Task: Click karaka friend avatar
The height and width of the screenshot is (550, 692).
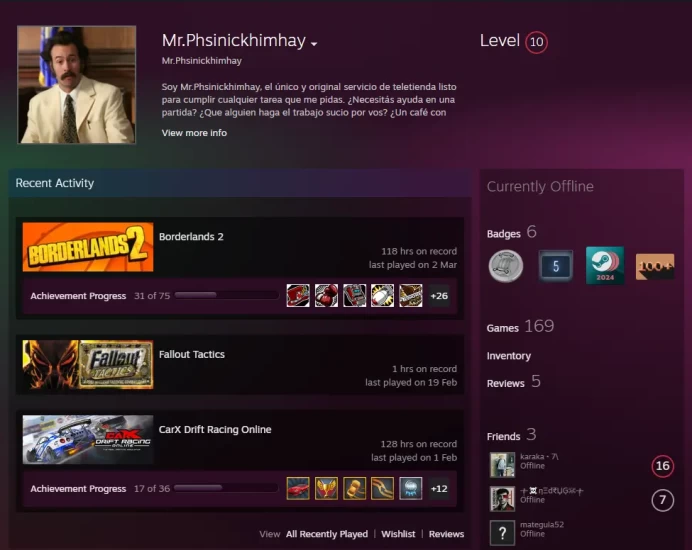Action: [x=502, y=465]
